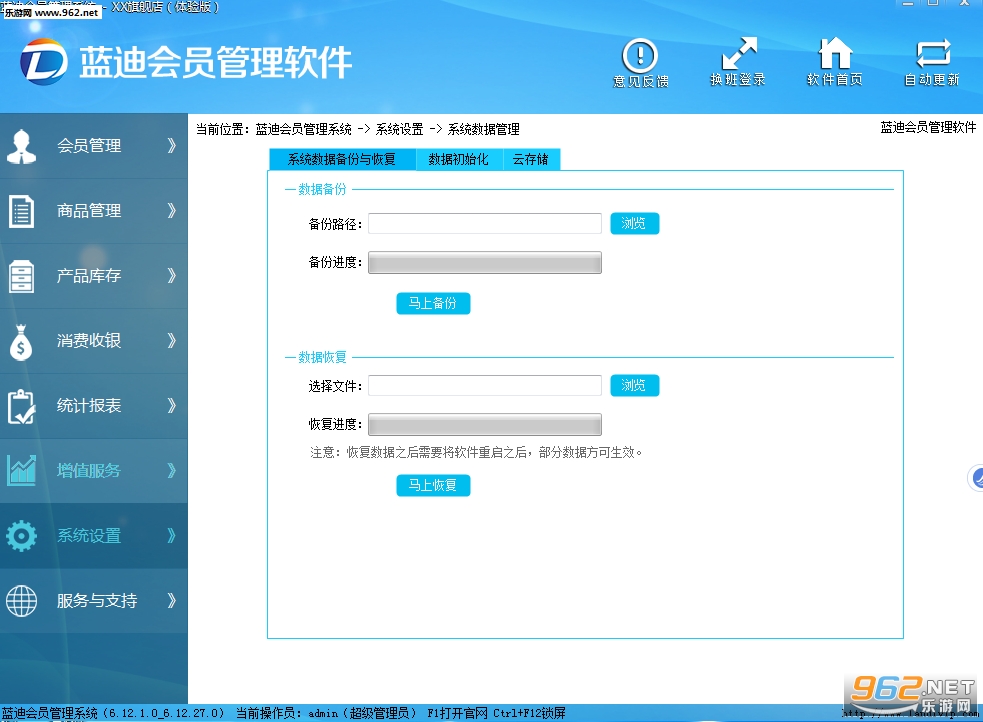The width and height of the screenshot is (983, 722).
Task: Click the 产品库存 cabinet icon
Action: click(21, 276)
